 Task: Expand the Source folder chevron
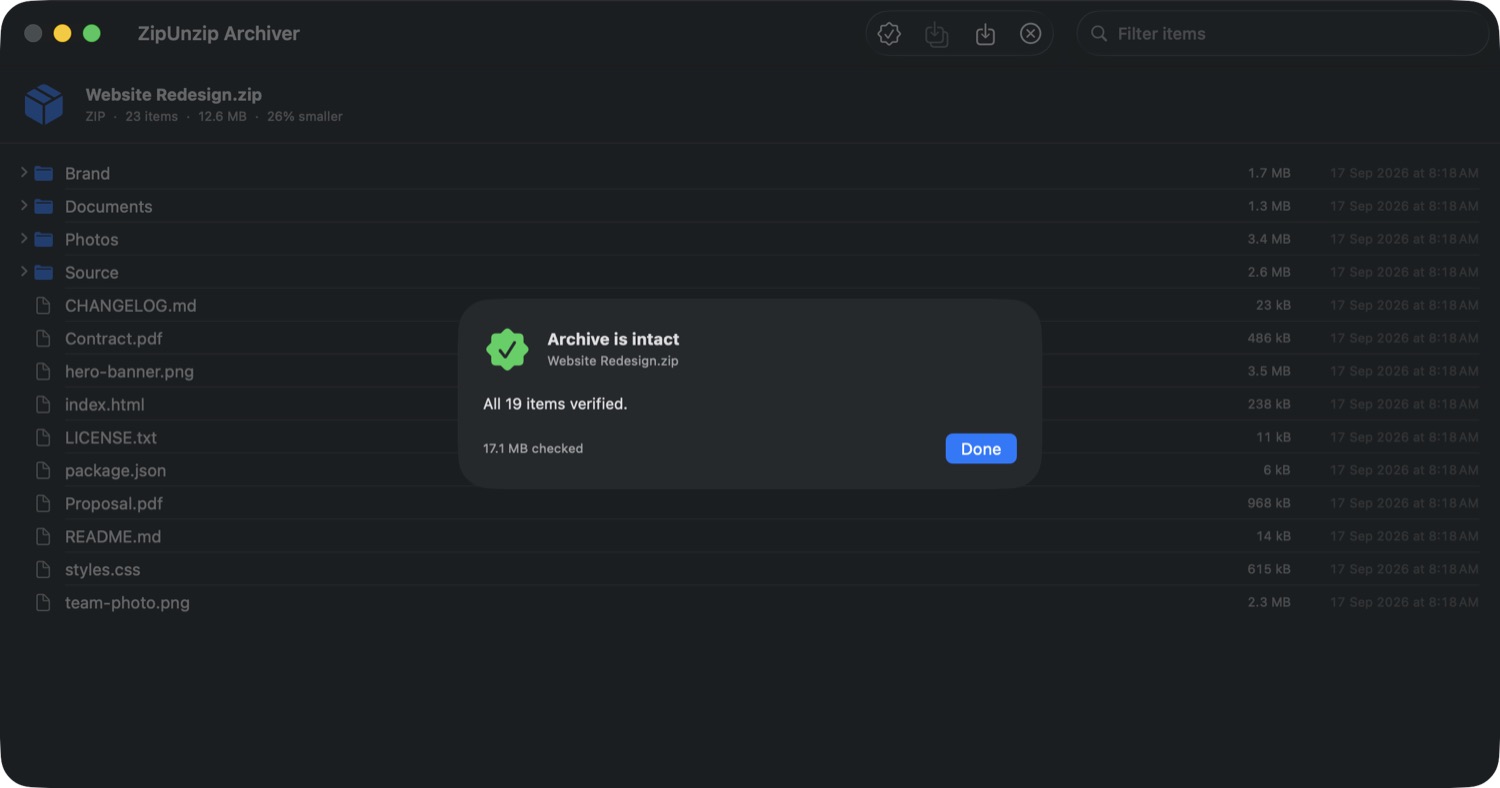[x=24, y=272]
